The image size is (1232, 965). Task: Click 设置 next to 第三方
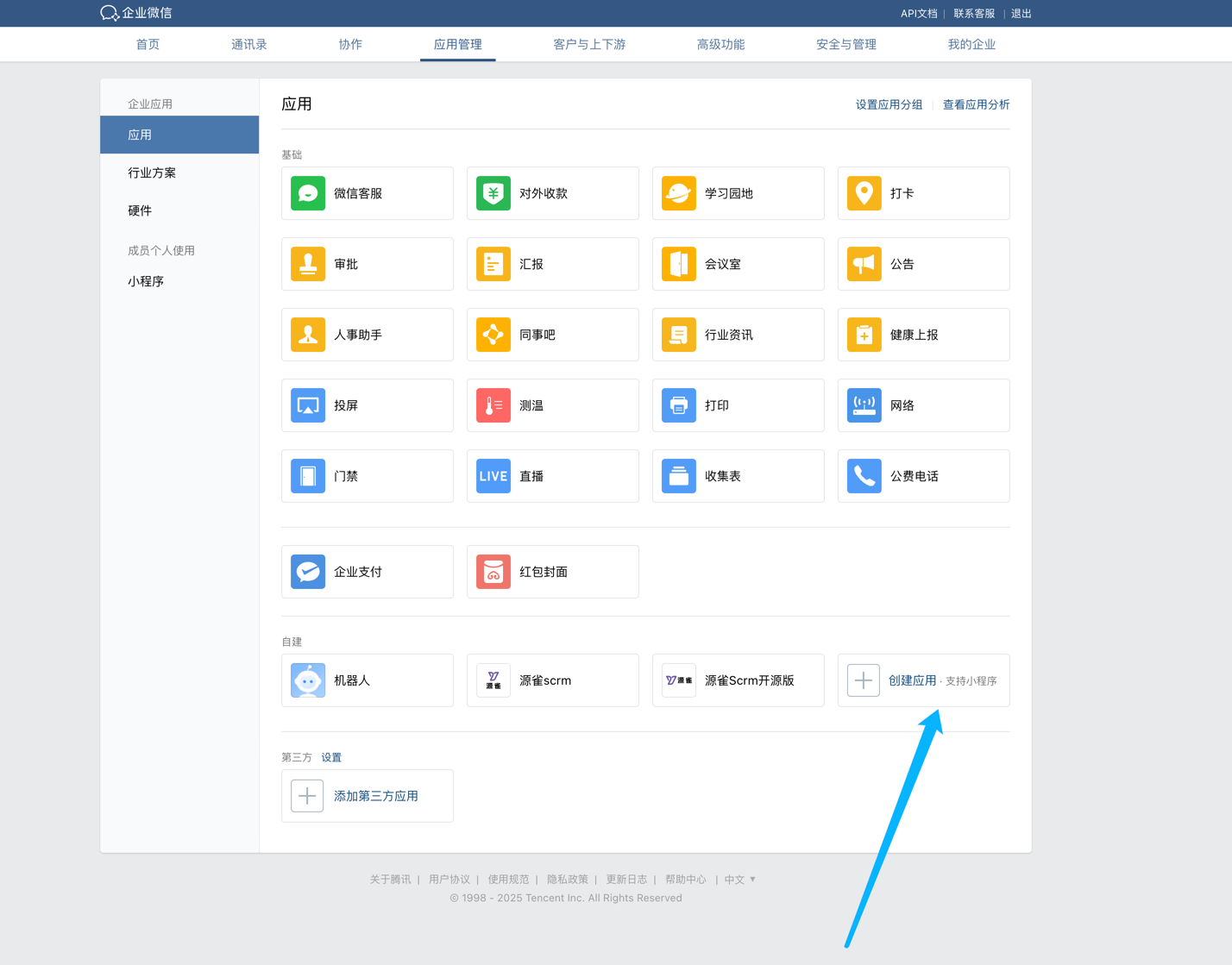331,757
